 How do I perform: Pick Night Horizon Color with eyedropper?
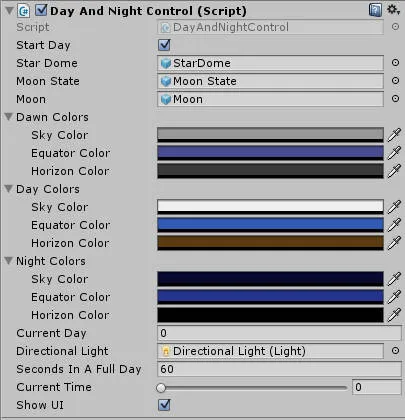click(x=394, y=315)
